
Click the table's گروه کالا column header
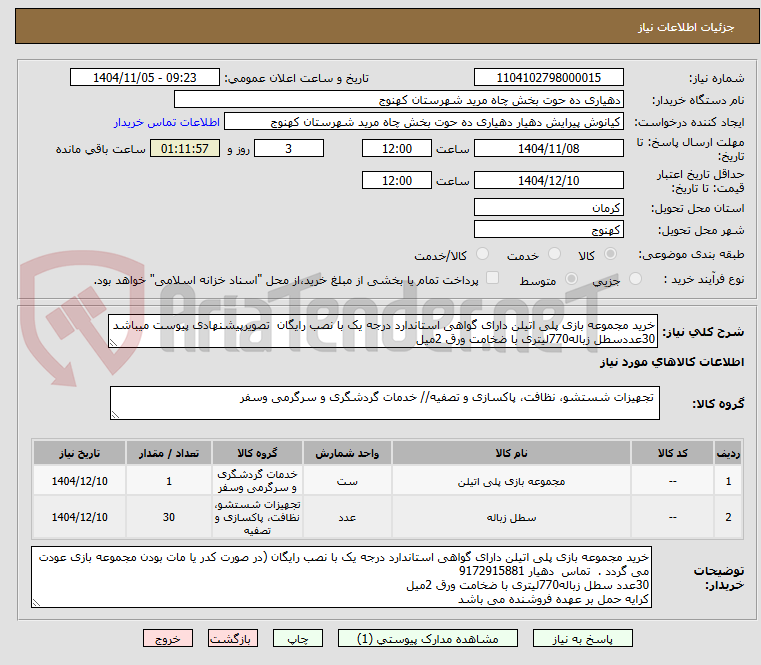257,453
